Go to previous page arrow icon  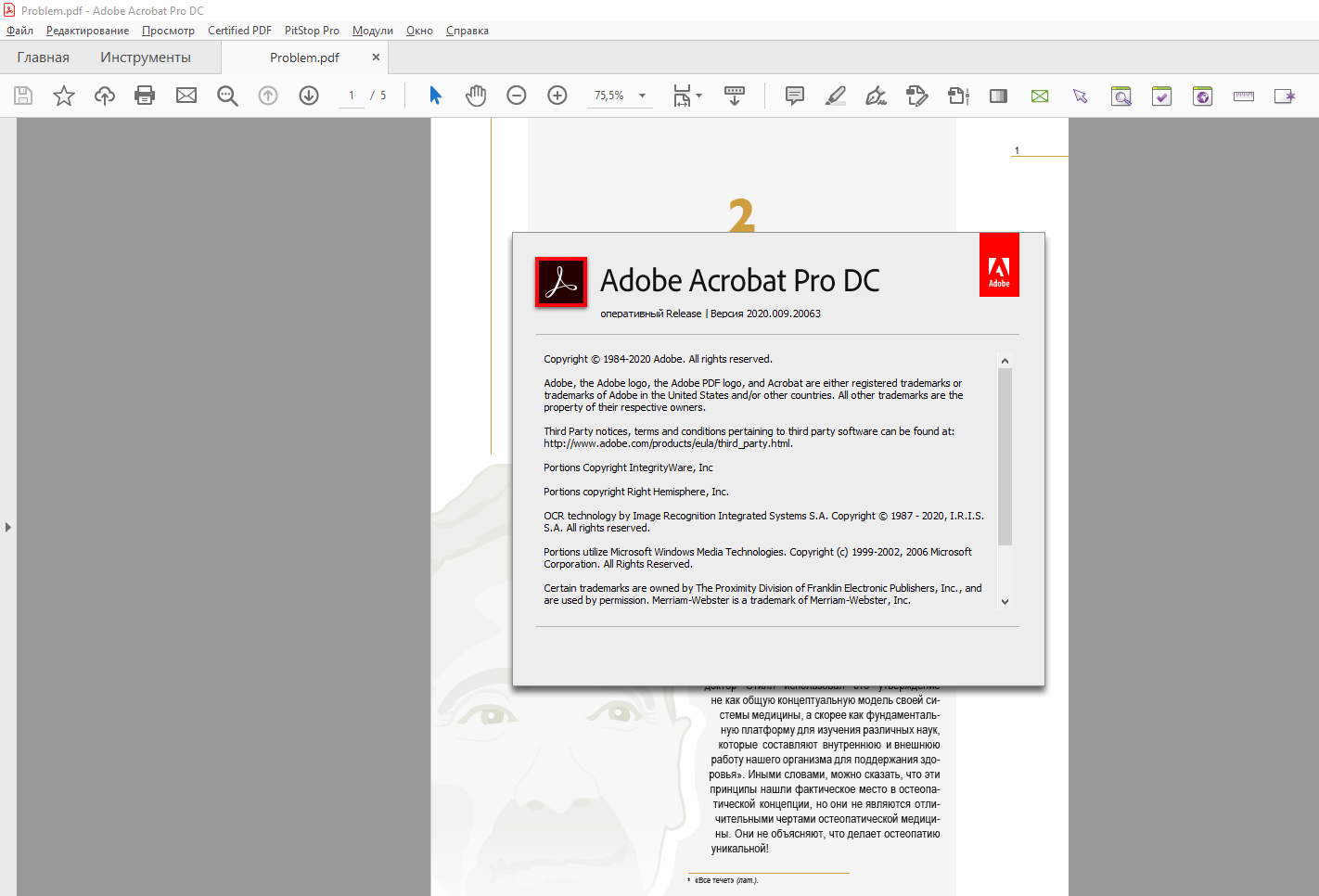[268, 96]
